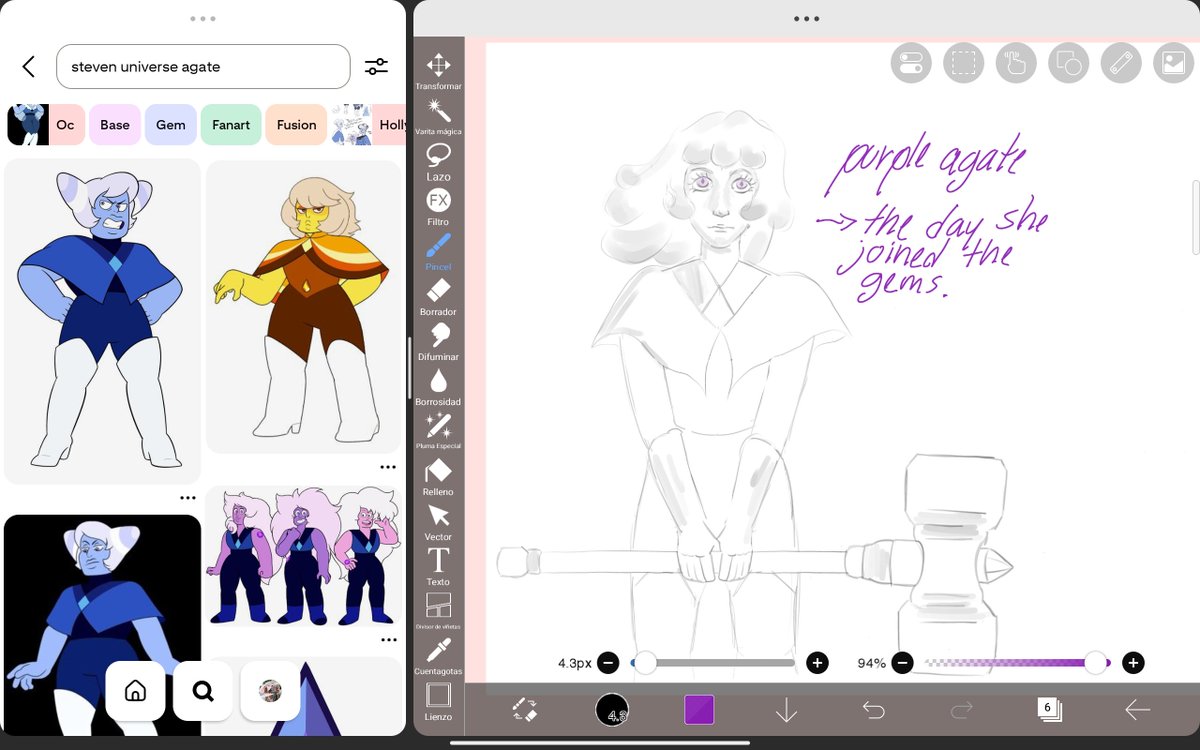Increase opacity with plus button
This screenshot has width=1200, height=750.
click(x=1133, y=663)
